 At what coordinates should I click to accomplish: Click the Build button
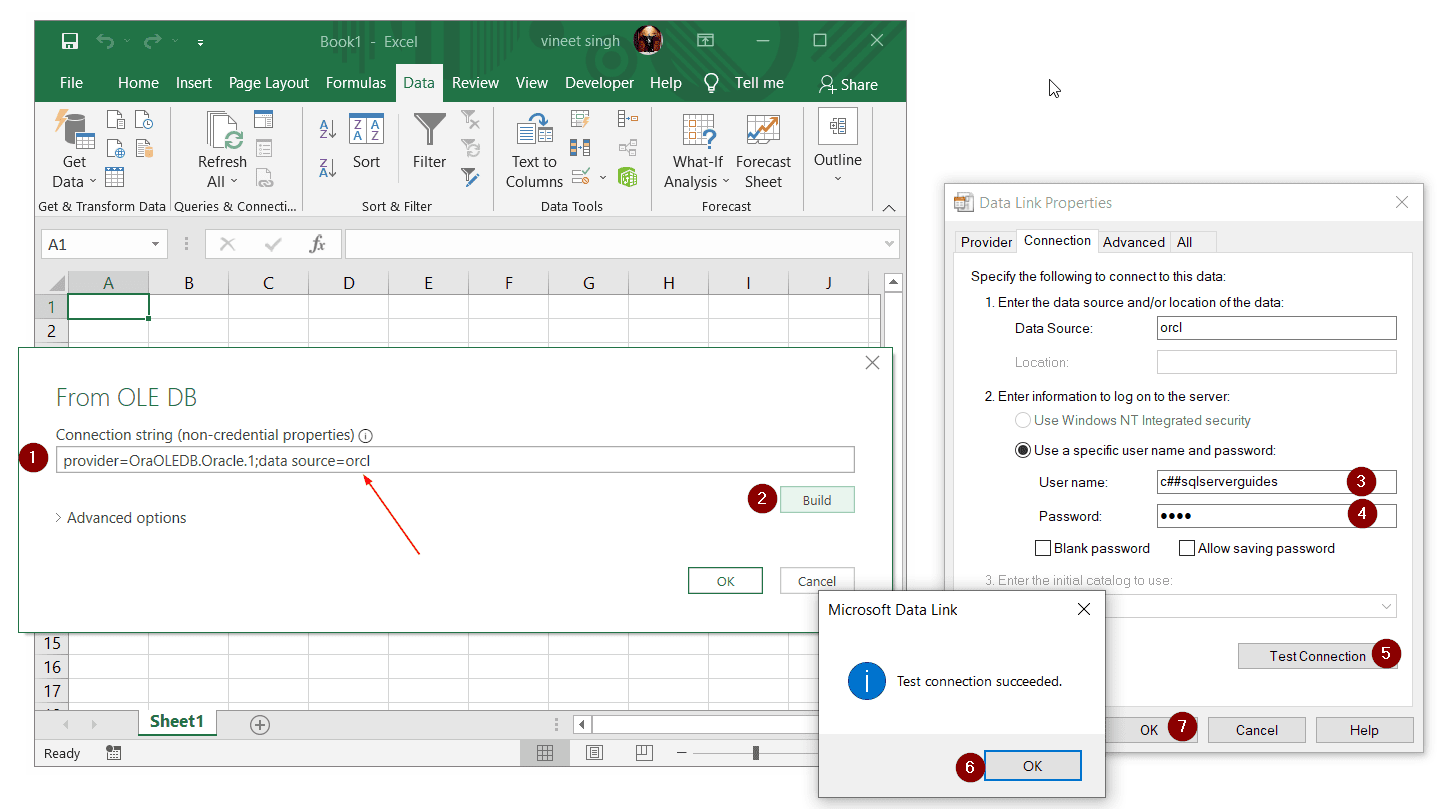(x=817, y=499)
